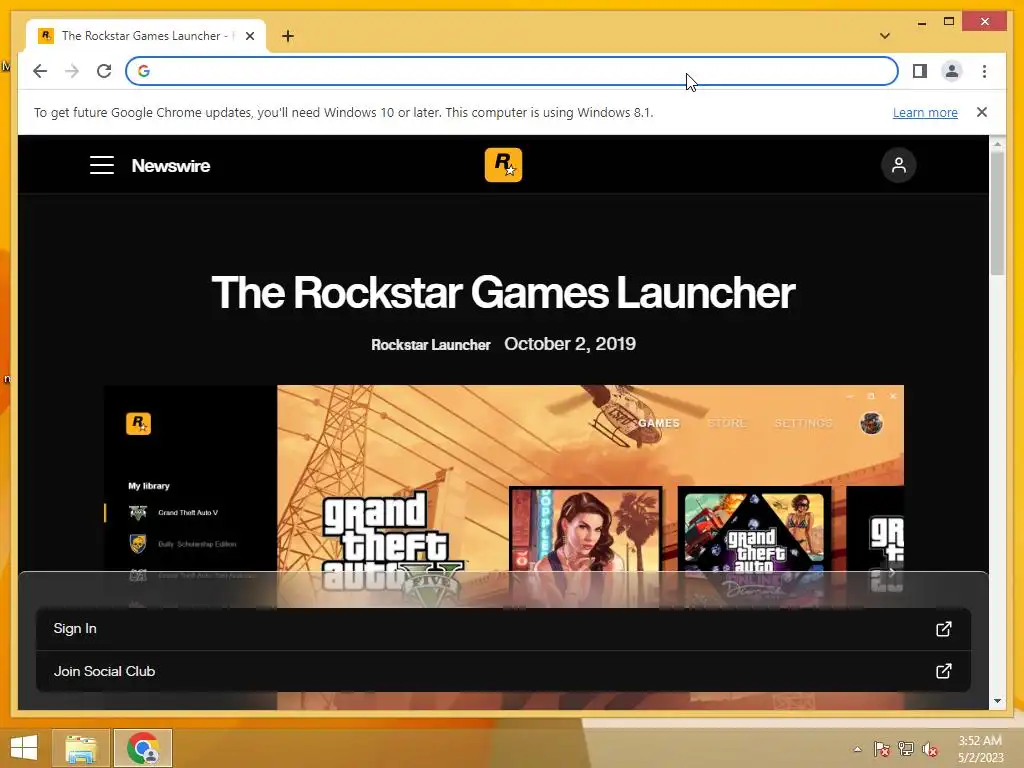Image resolution: width=1024 pixels, height=768 pixels.
Task: Click the Learn more link
Action: pyautogui.click(x=925, y=112)
